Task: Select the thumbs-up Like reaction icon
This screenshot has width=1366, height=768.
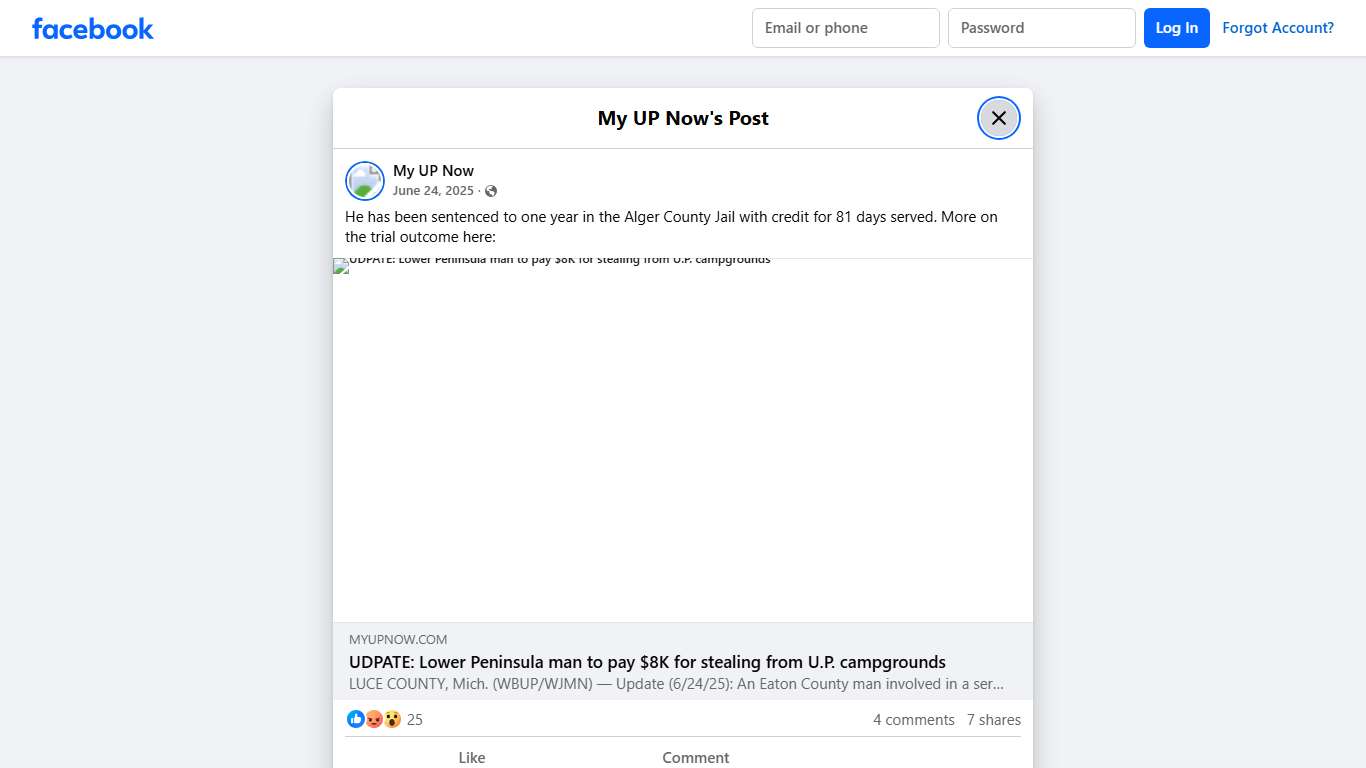Action: click(356, 719)
